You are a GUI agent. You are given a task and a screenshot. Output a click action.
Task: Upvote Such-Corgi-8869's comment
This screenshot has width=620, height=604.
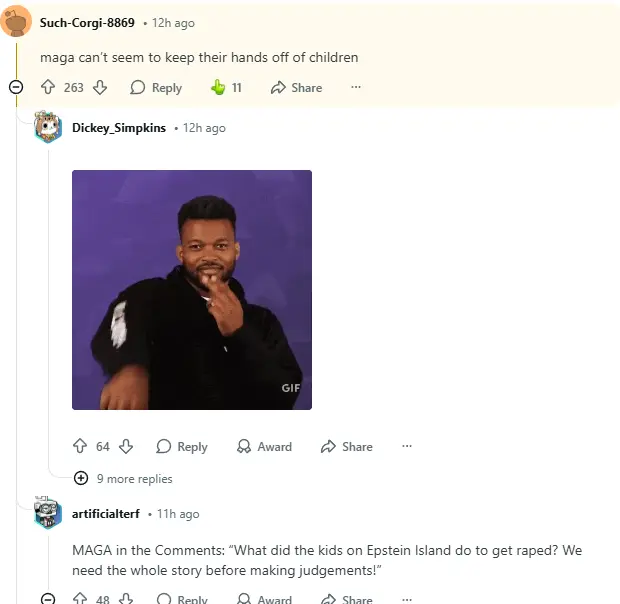pyautogui.click(x=48, y=87)
